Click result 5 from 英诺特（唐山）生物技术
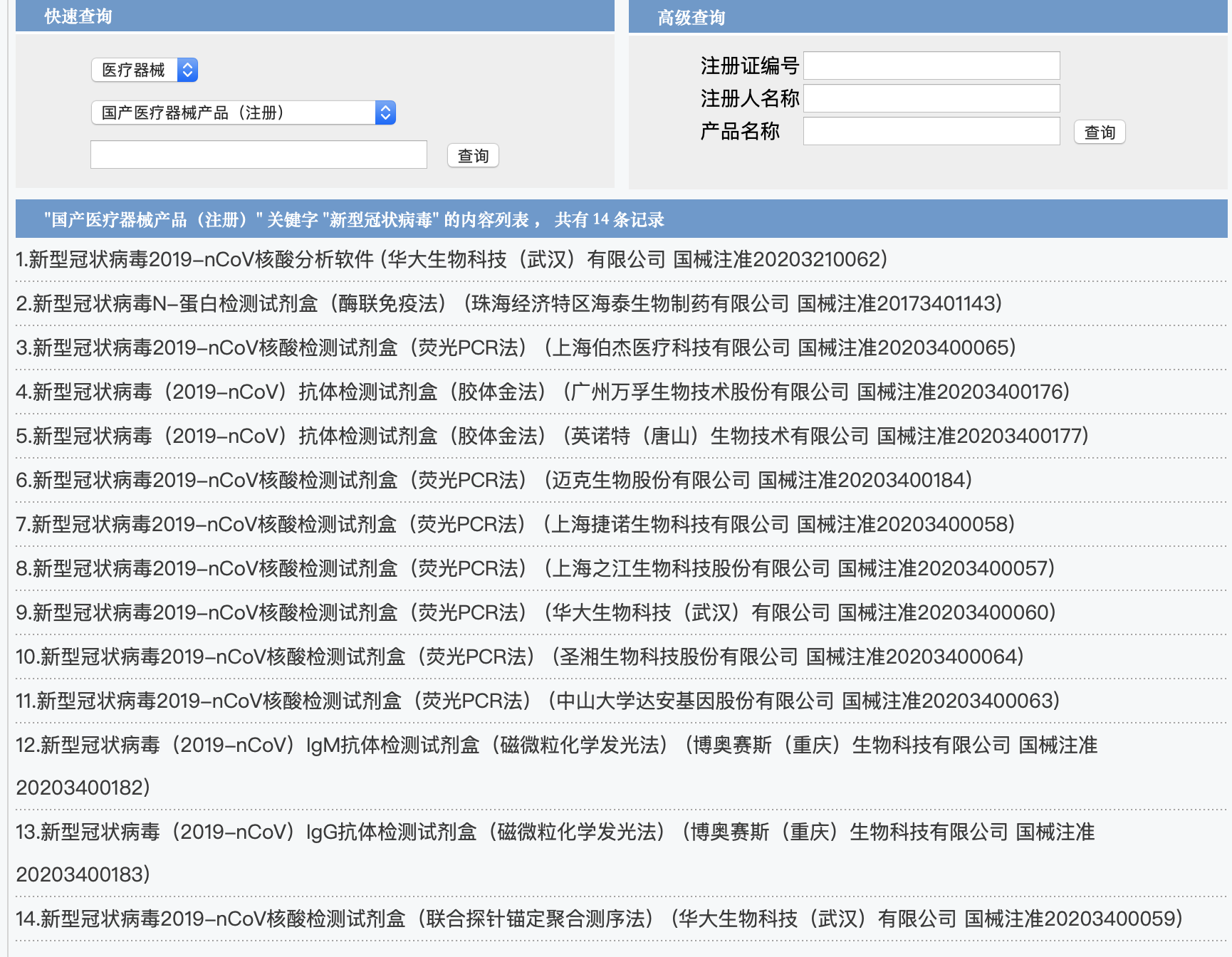This screenshot has width=1232, height=957. point(552,436)
